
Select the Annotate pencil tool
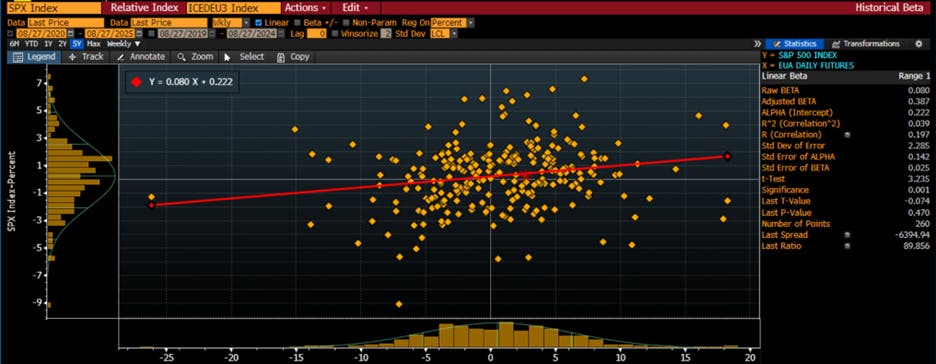click(x=140, y=57)
